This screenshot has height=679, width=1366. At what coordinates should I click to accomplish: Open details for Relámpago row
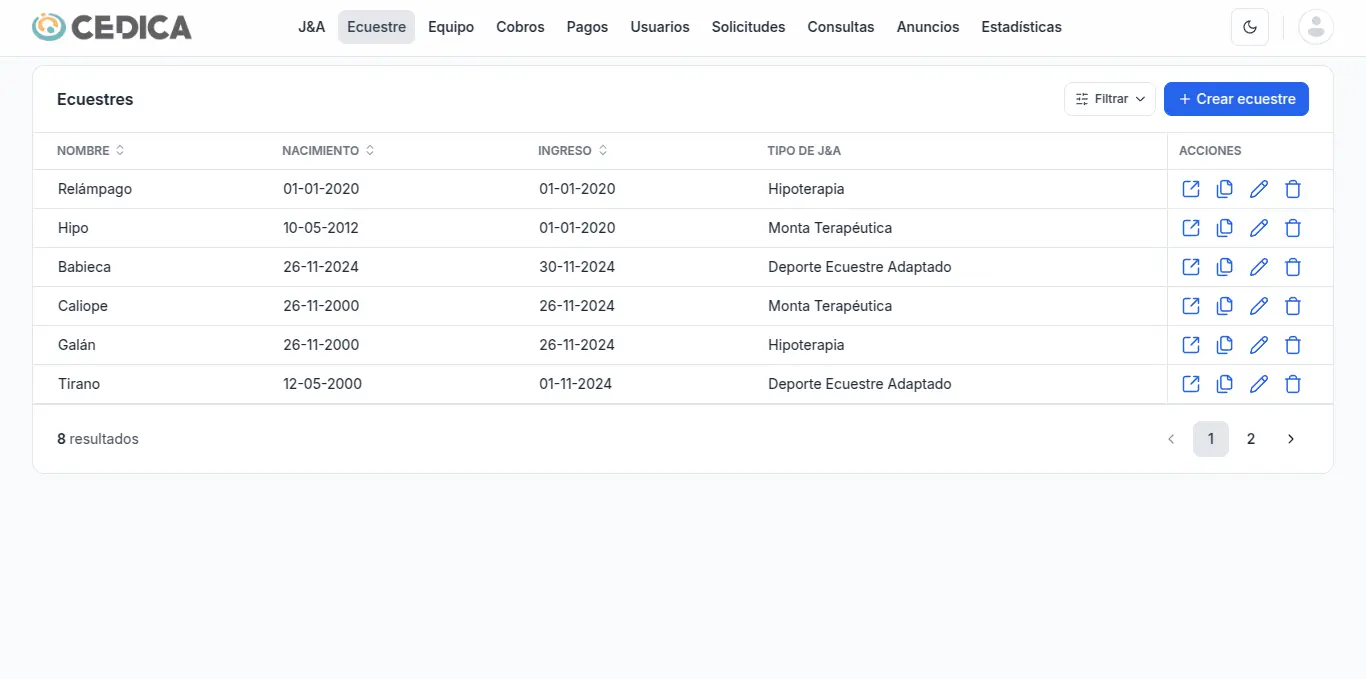click(1191, 189)
